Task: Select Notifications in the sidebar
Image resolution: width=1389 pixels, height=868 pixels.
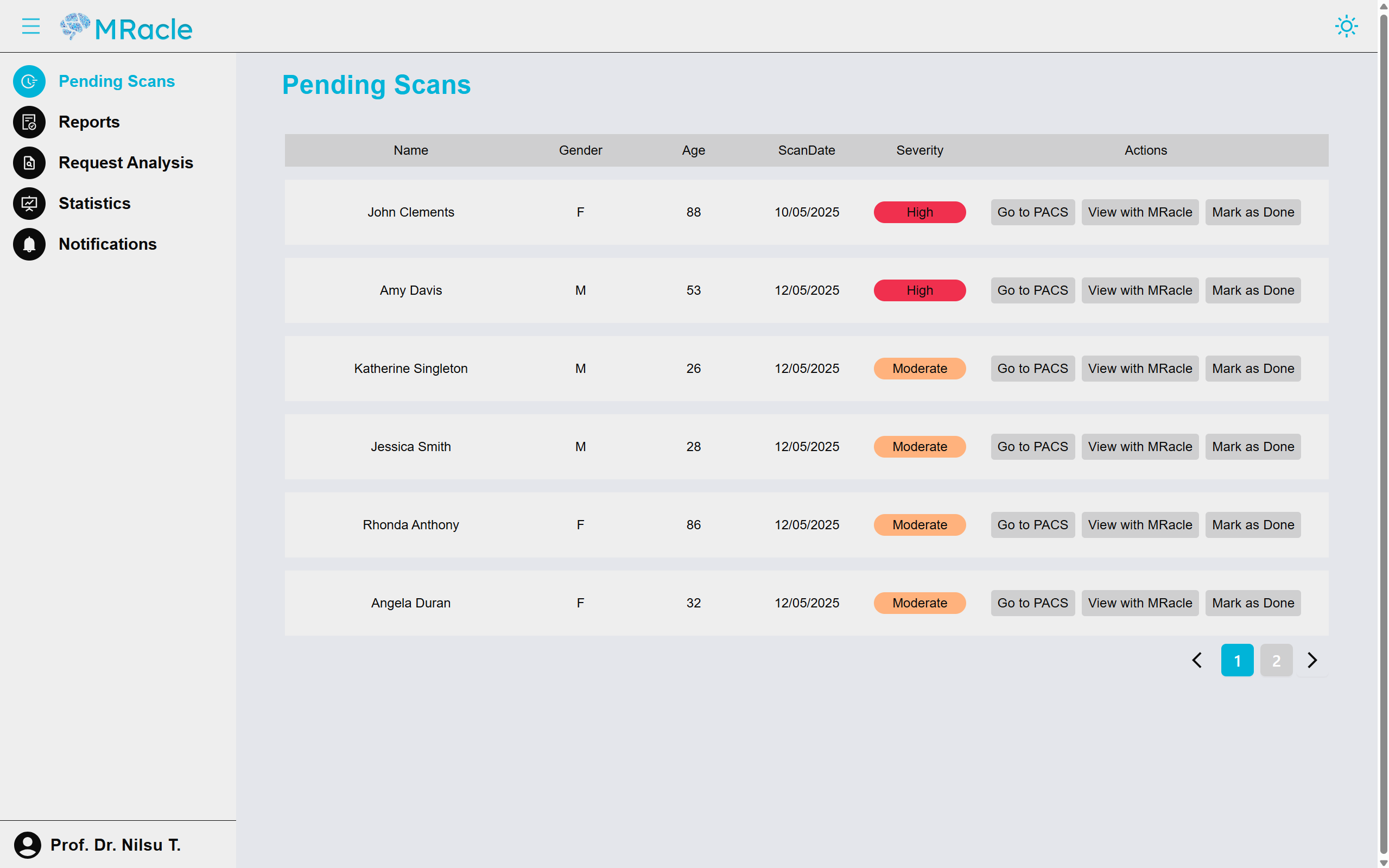Action: pos(107,244)
